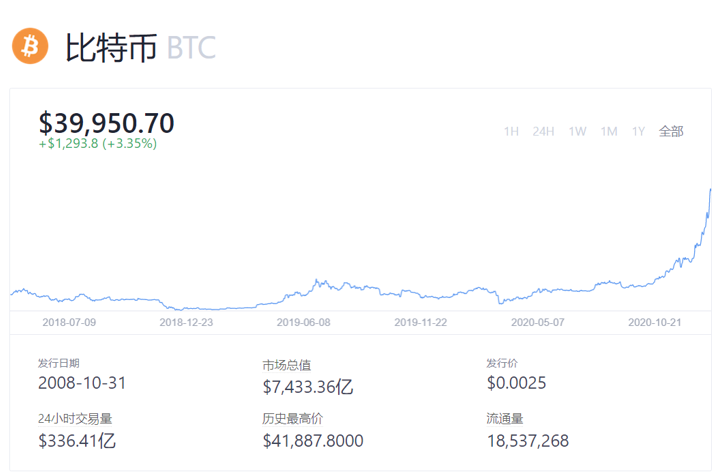Click the 2008-10-31 issue date value

(x=82, y=383)
